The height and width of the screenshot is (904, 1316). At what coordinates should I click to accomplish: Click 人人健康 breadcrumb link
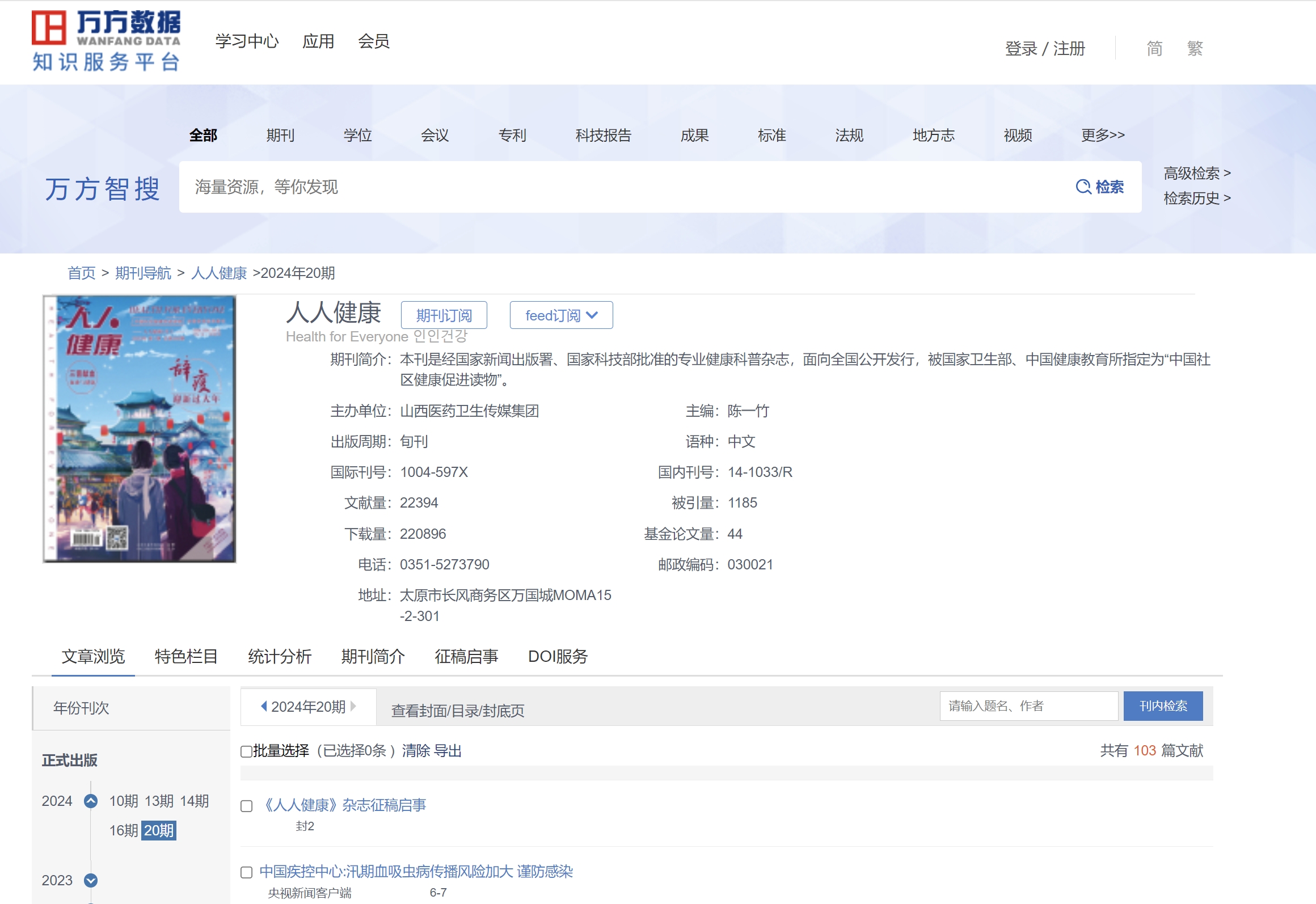[219, 273]
